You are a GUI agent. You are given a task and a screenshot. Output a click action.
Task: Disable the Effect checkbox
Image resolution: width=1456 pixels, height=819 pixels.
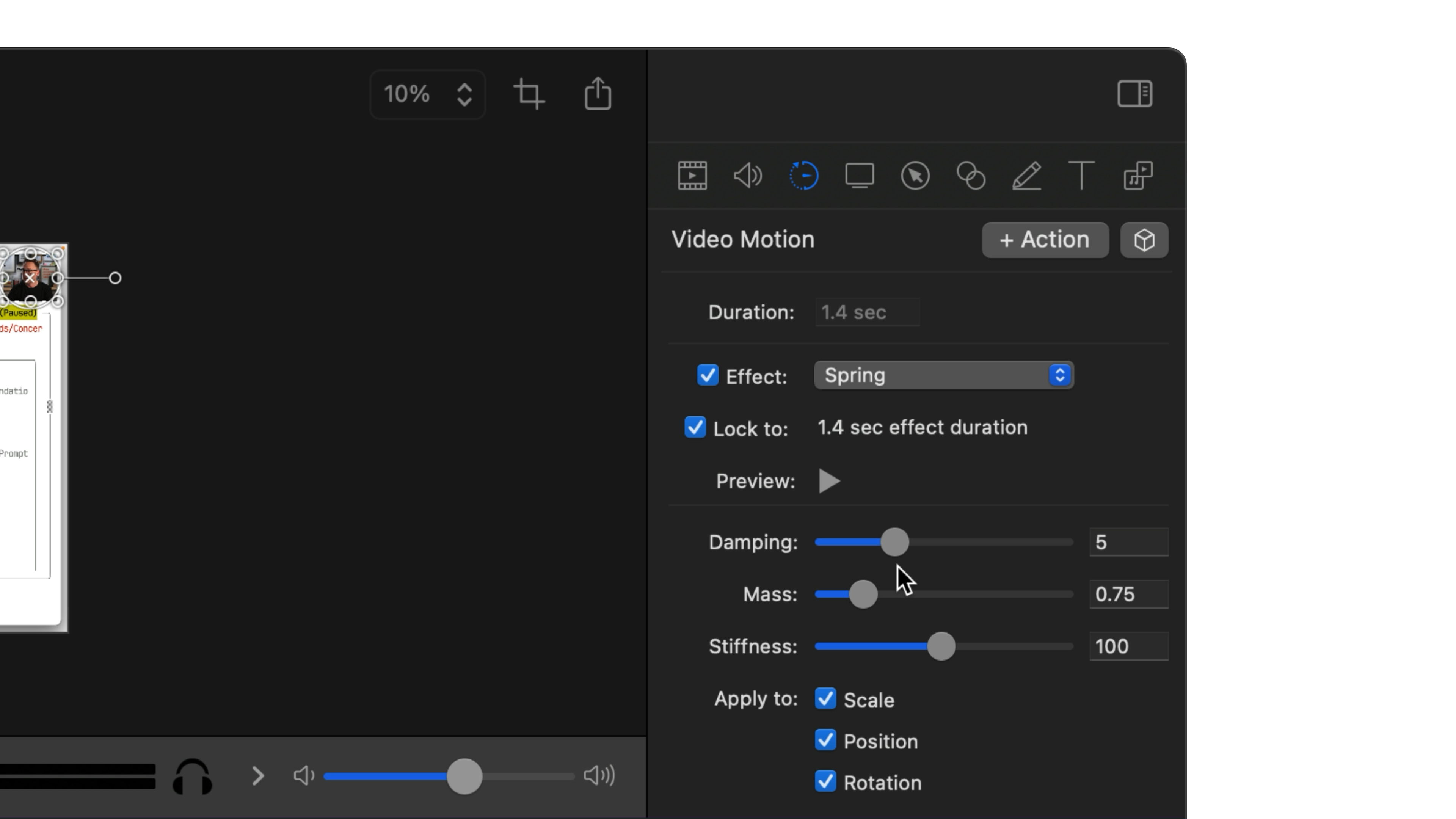point(708,375)
